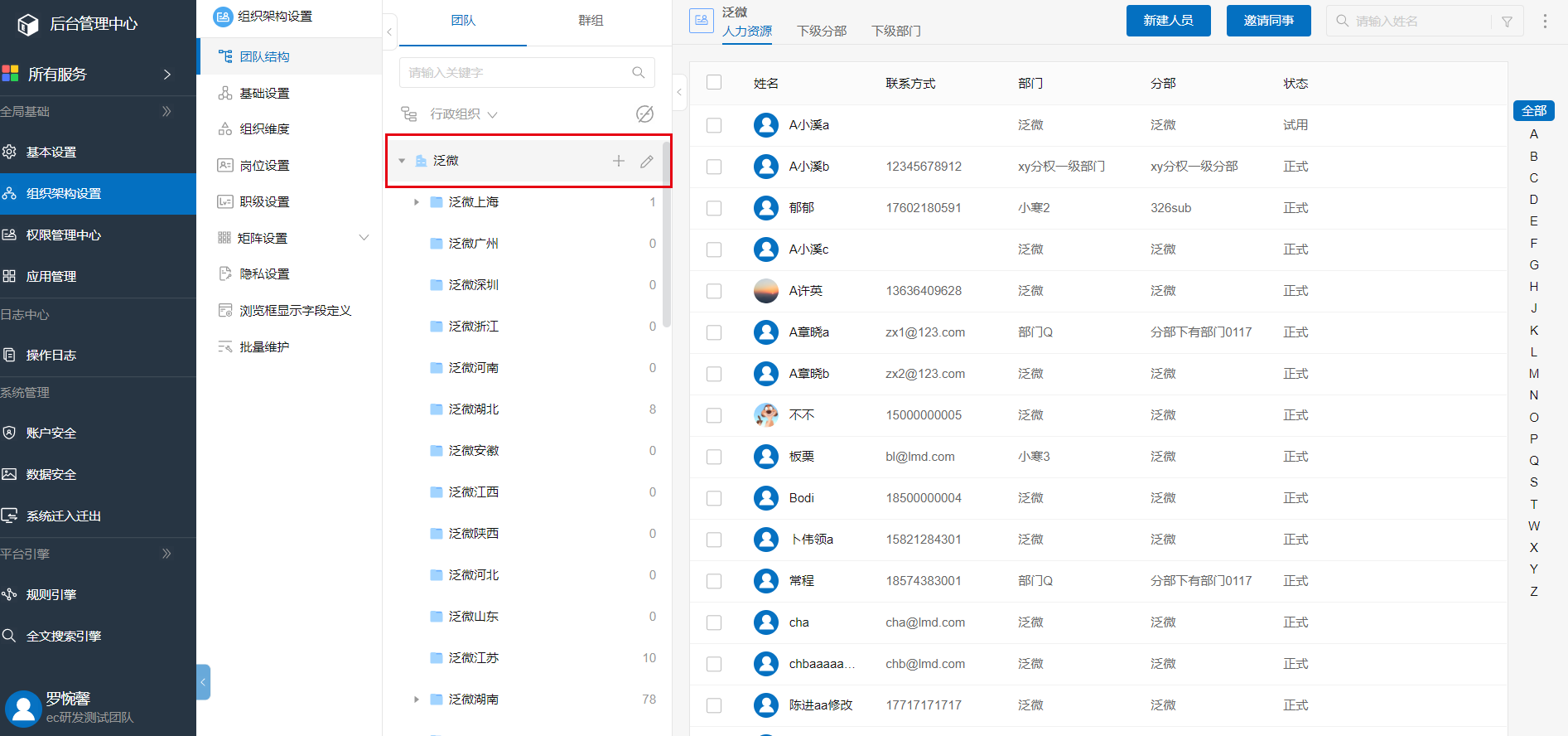This screenshot has width=1568, height=736.
Task: Select 组织架构设置 in the sidebar
Action: tap(98, 194)
